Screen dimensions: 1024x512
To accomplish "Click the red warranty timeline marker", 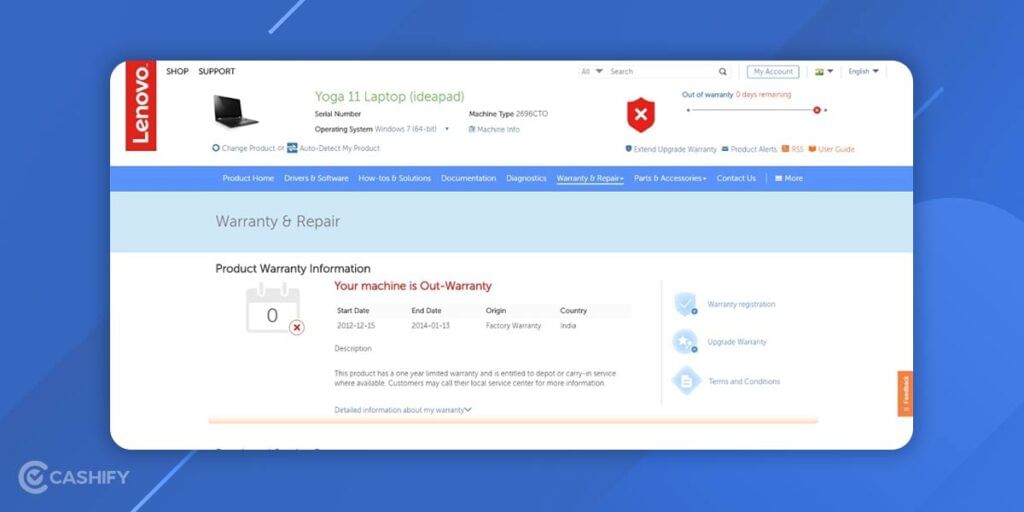I will click(x=816, y=110).
